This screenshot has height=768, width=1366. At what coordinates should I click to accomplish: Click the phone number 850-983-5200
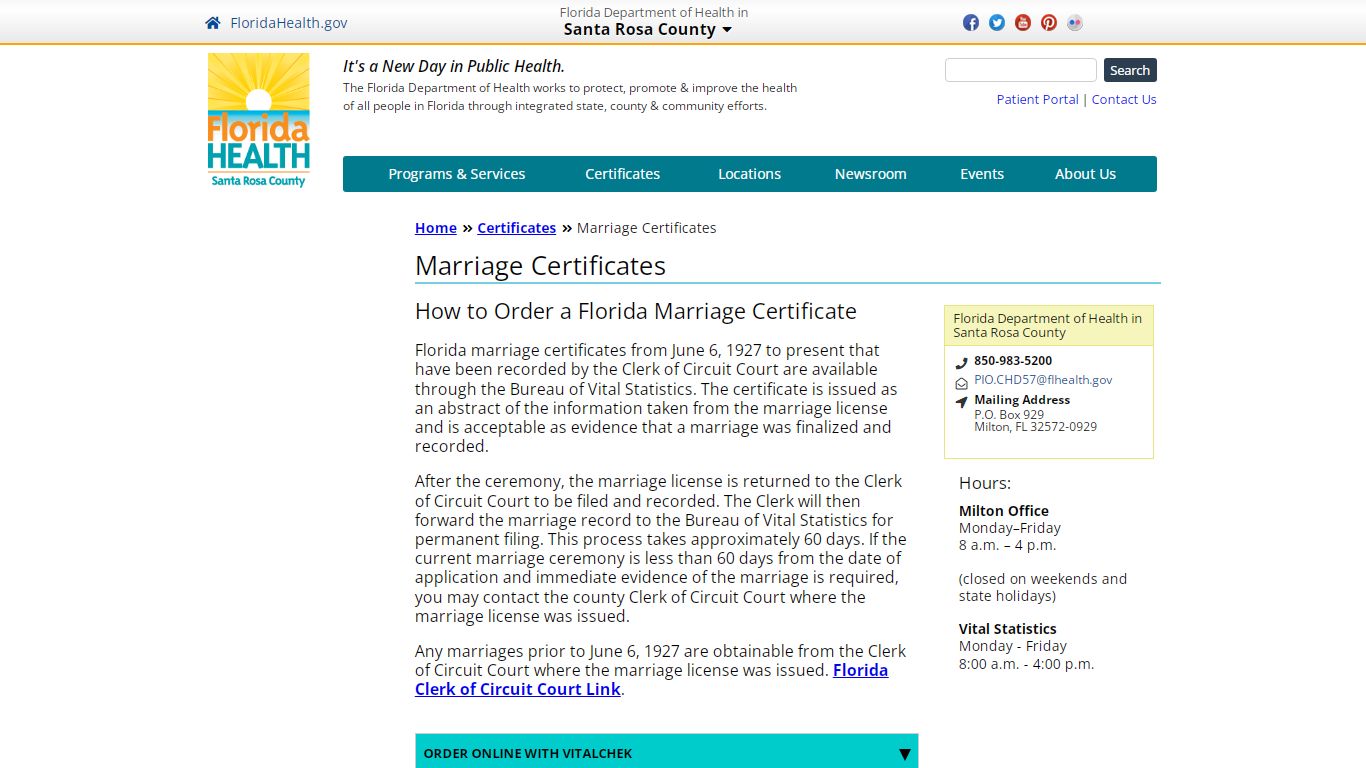[x=1013, y=361]
